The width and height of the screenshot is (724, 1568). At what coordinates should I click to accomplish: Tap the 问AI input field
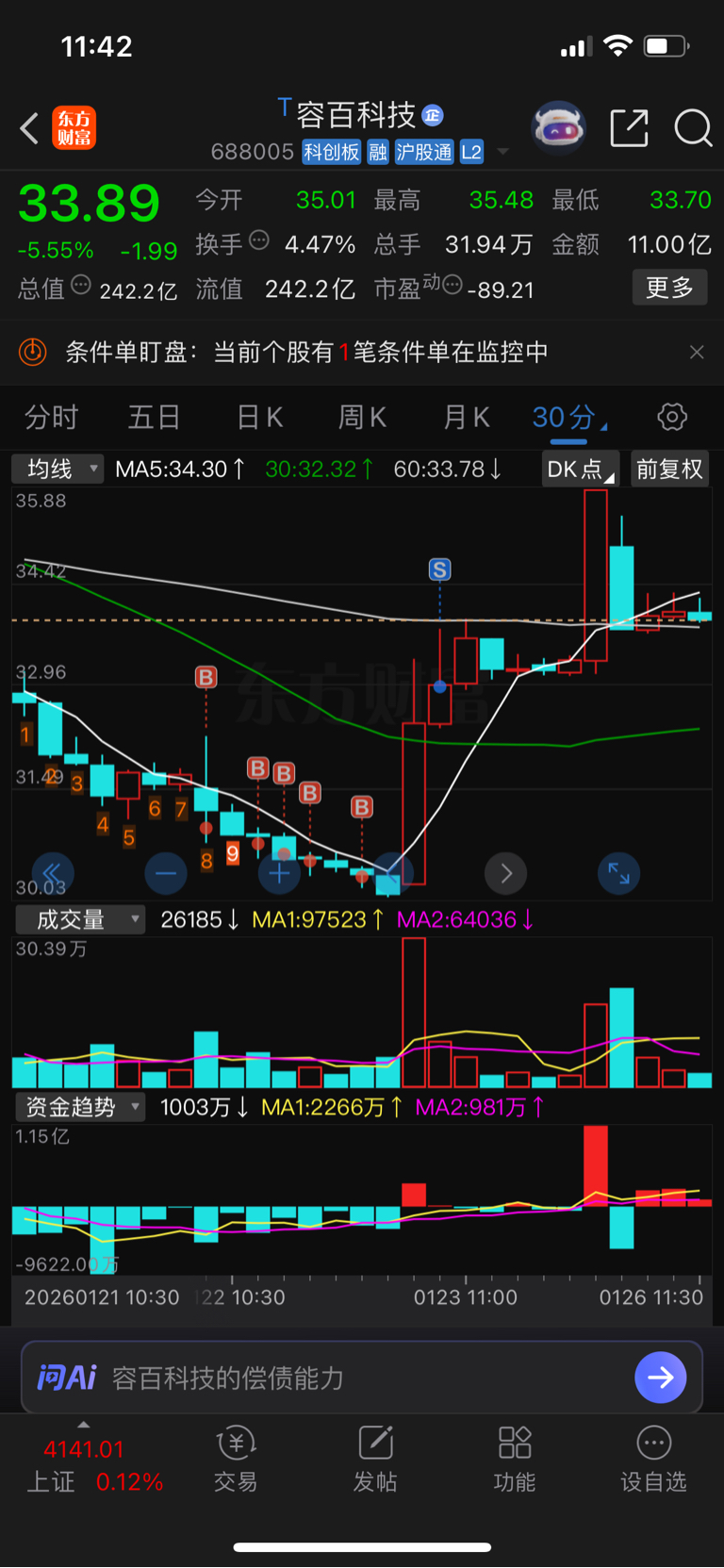[x=362, y=1378]
